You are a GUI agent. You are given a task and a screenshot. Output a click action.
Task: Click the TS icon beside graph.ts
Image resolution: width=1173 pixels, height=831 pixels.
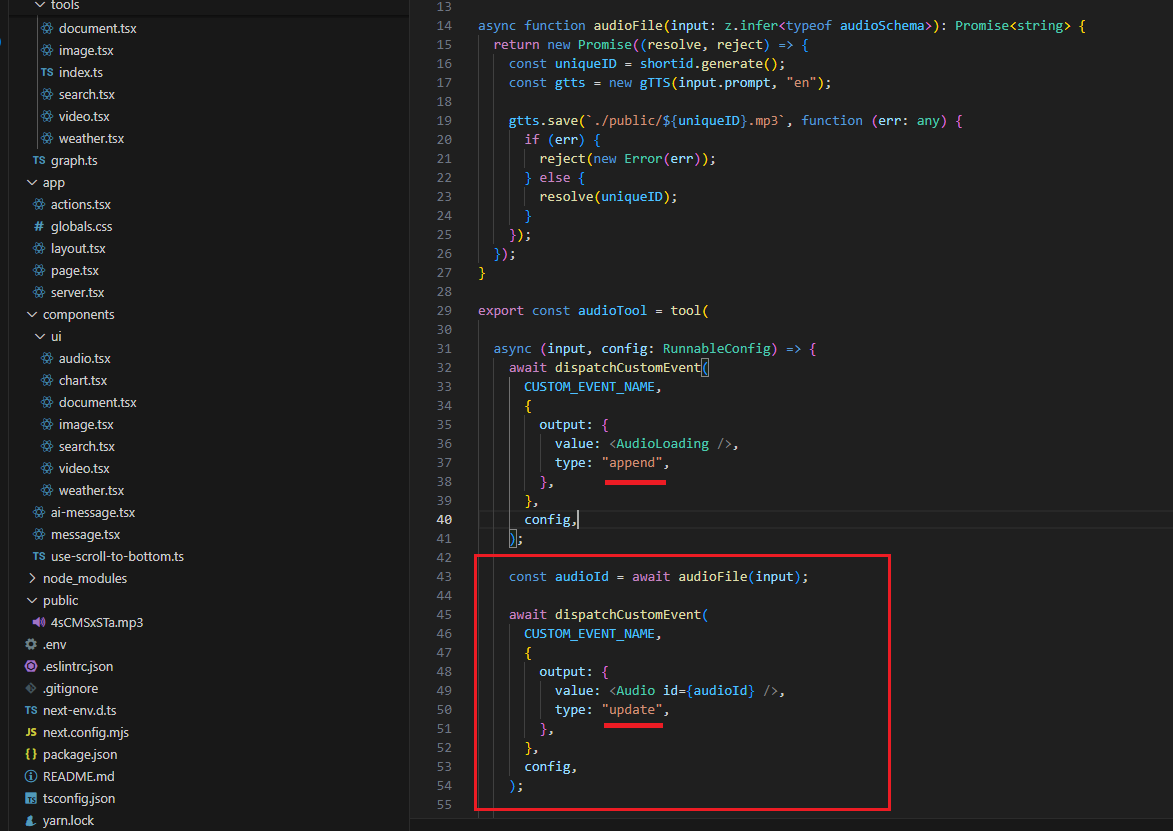[x=39, y=161]
